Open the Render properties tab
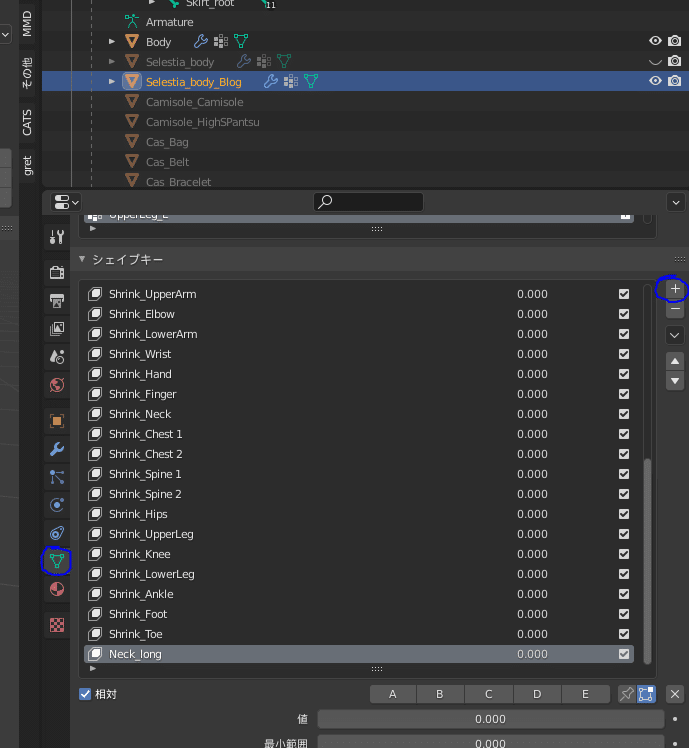 click(57, 272)
